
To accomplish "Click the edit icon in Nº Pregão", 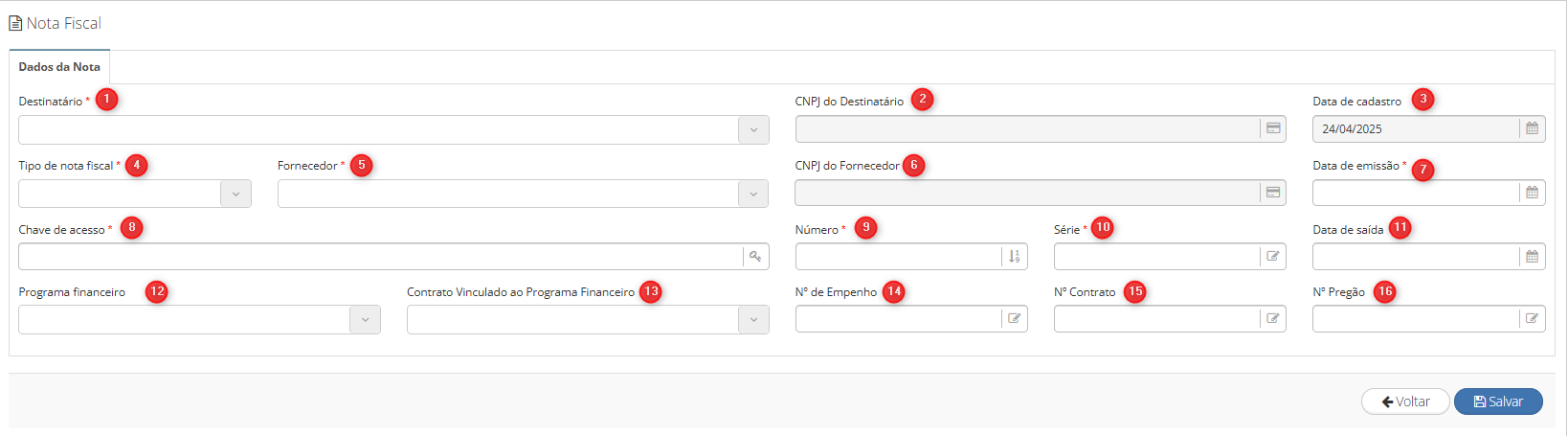I will (1532, 319).
